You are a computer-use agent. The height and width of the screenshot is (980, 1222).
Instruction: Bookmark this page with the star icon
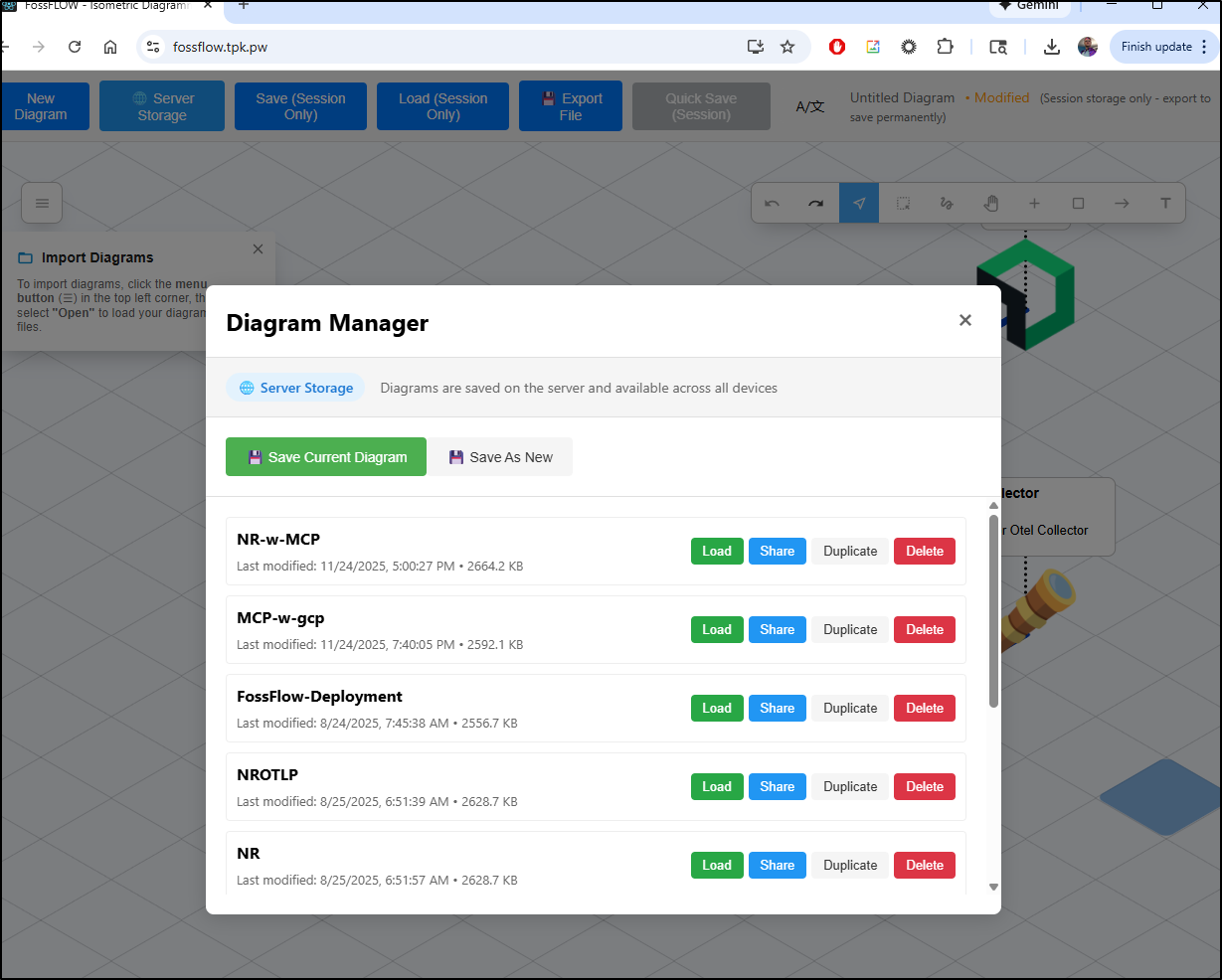click(787, 47)
